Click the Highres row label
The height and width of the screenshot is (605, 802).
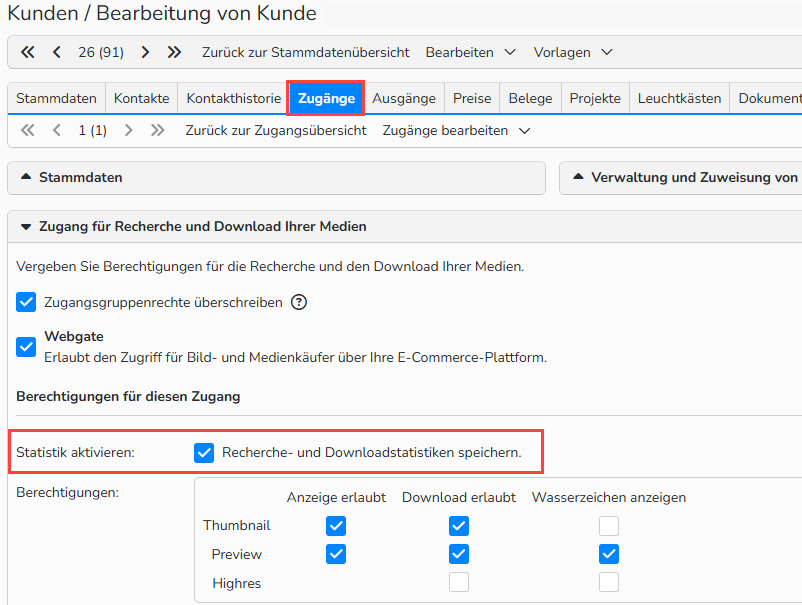[x=236, y=583]
